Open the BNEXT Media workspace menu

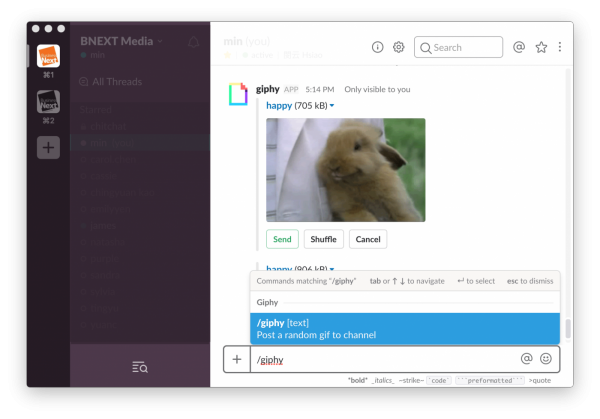[121, 41]
